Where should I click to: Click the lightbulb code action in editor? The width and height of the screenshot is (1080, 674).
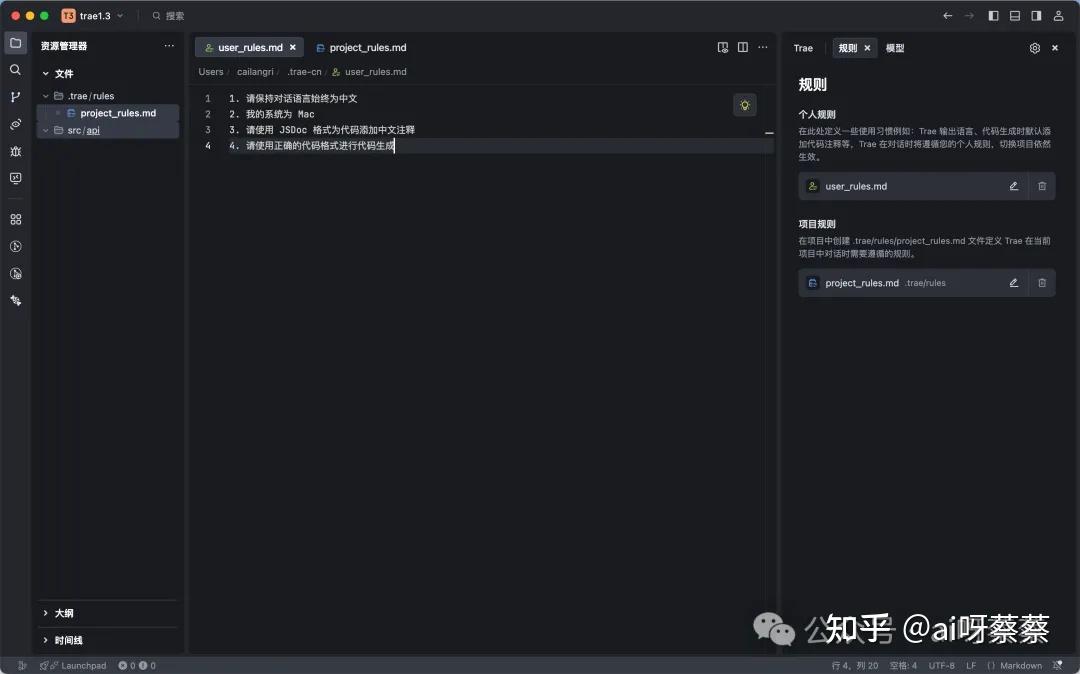click(x=744, y=105)
